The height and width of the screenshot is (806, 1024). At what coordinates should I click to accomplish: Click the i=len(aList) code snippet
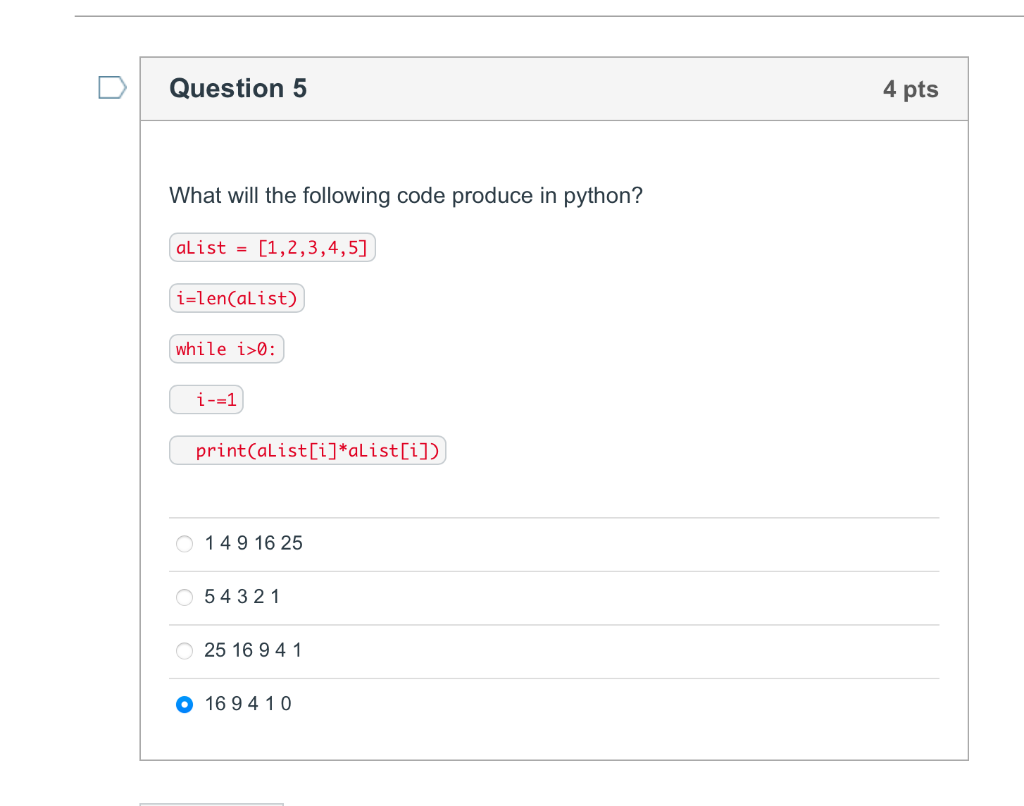point(237,298)
